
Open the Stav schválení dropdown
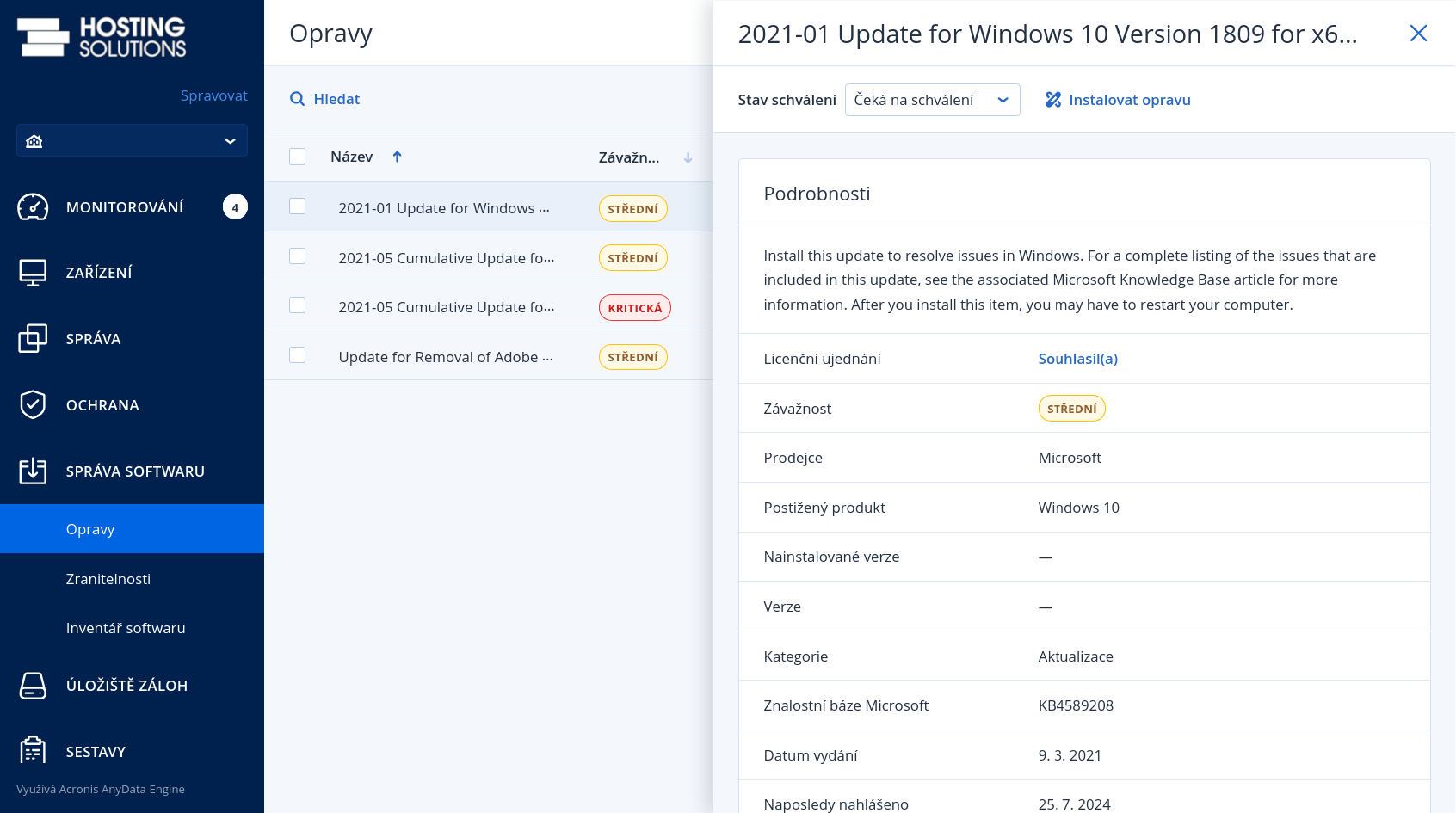[x=933, y=100]
